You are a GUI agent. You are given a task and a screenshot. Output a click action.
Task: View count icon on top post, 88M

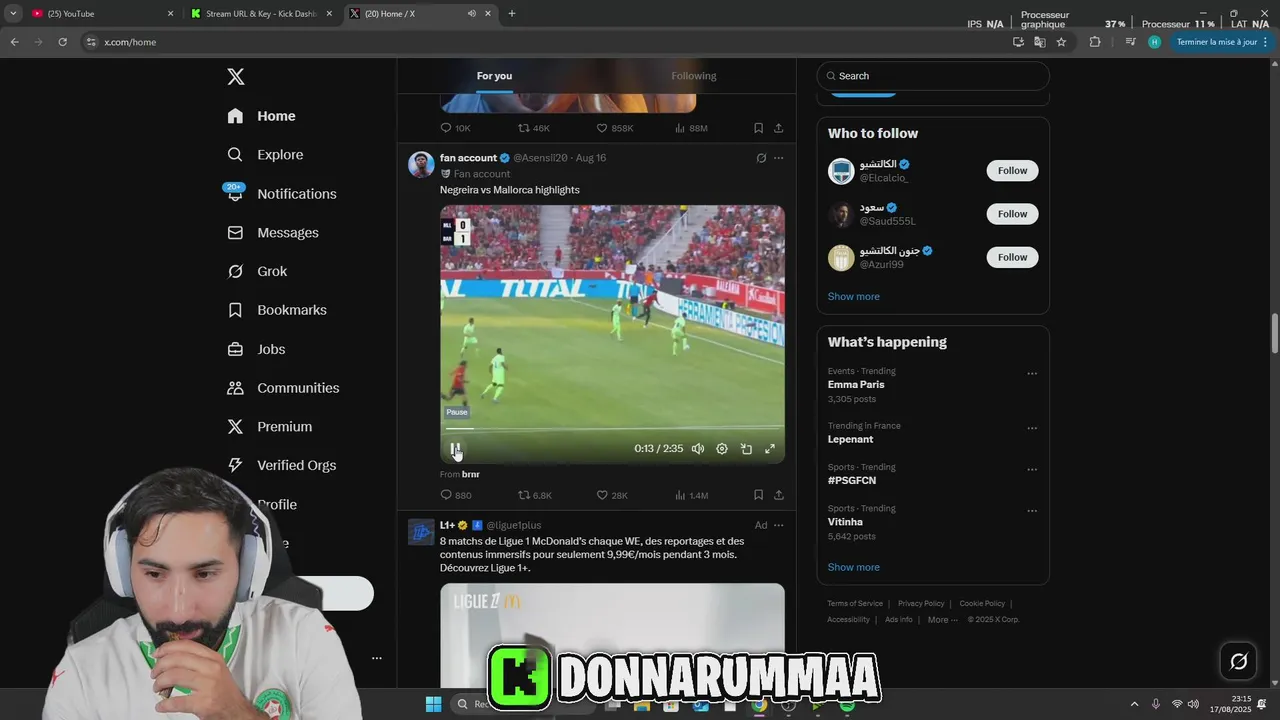(691, 128)
